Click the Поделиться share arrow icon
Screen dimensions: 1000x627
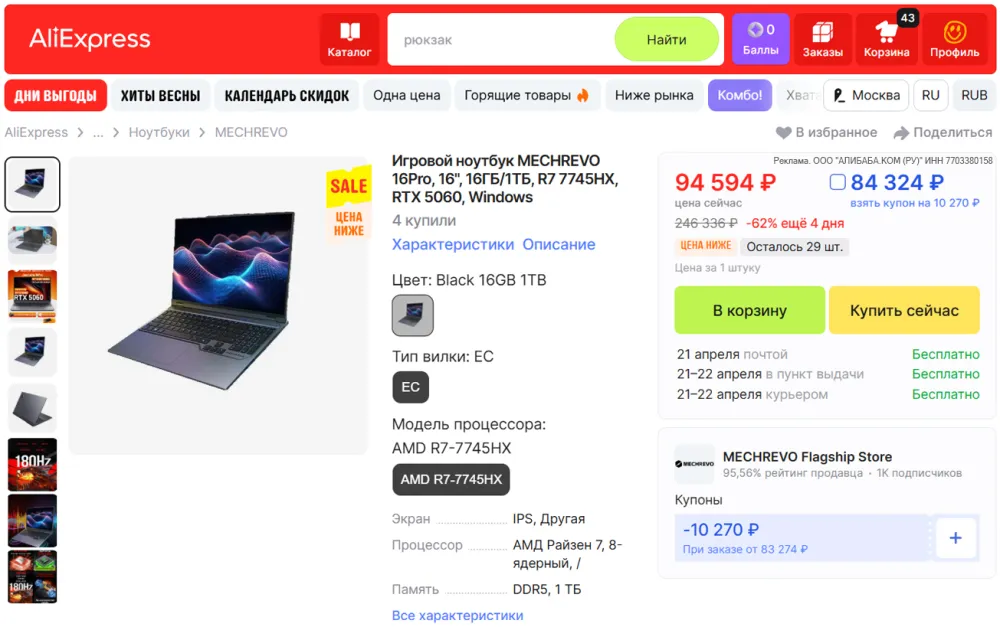901,133
